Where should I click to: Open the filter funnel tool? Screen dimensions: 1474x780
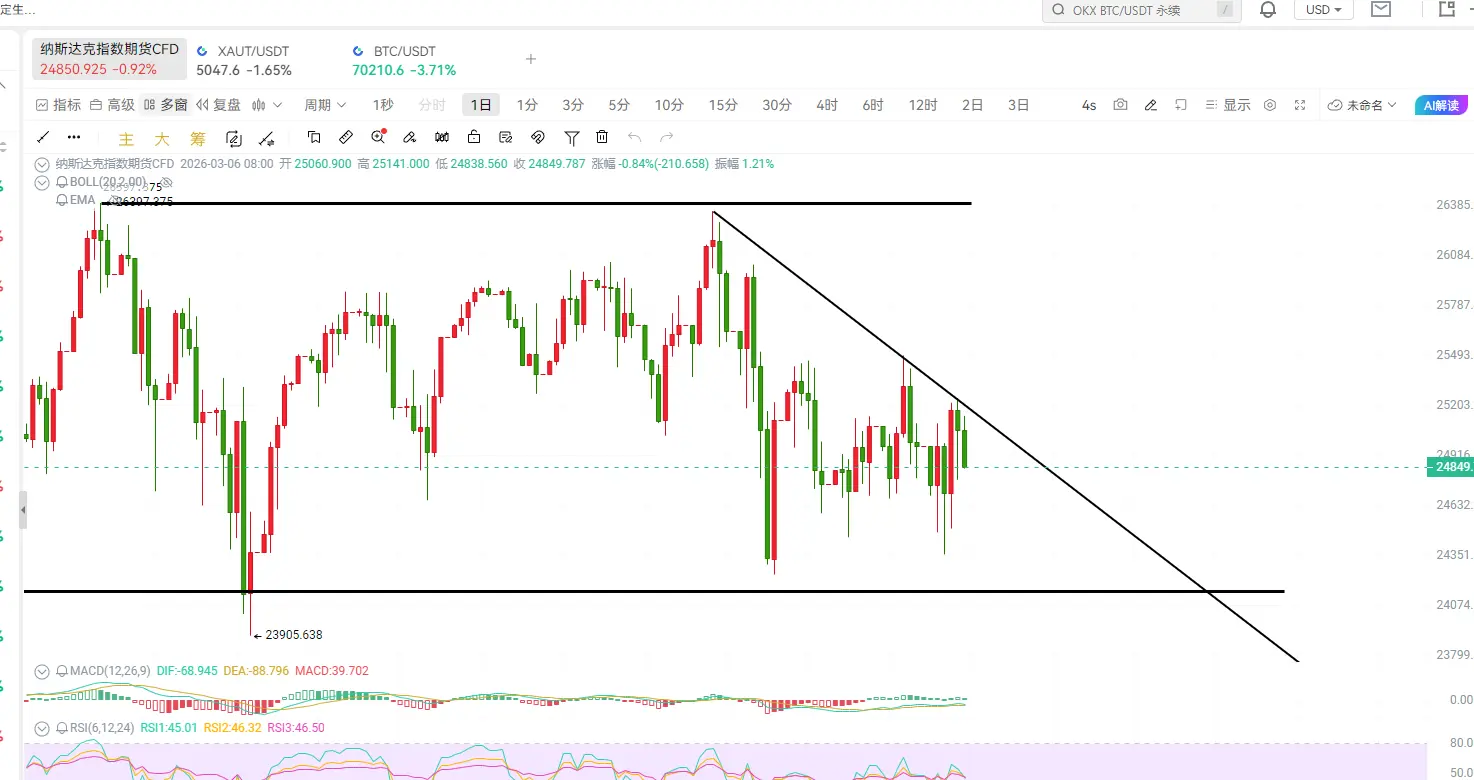pyautogui.click(x=571, y=137)
